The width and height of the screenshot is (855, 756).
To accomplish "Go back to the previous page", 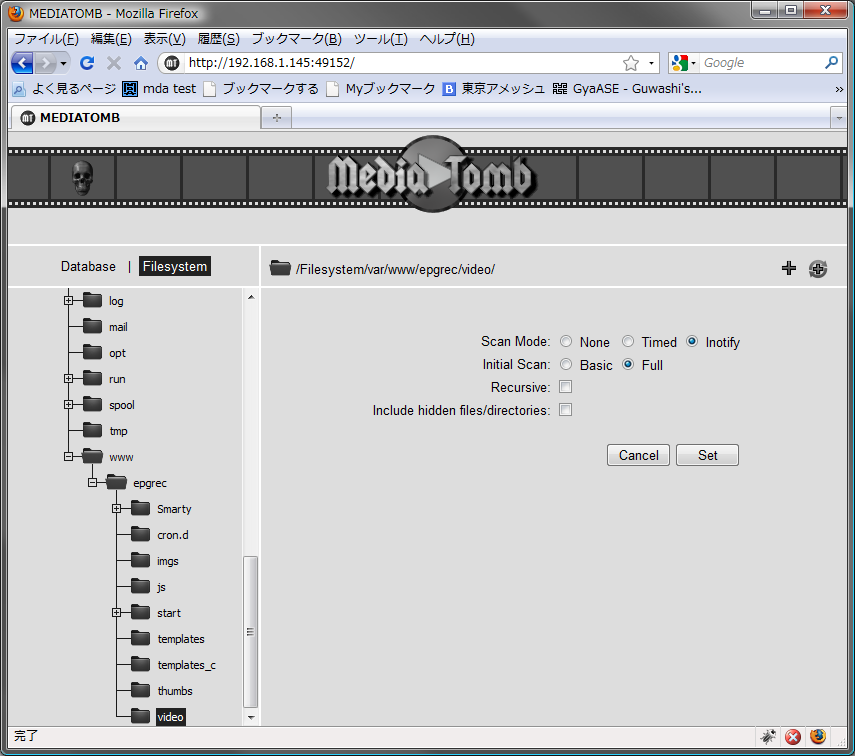I will tap(22, 63).
